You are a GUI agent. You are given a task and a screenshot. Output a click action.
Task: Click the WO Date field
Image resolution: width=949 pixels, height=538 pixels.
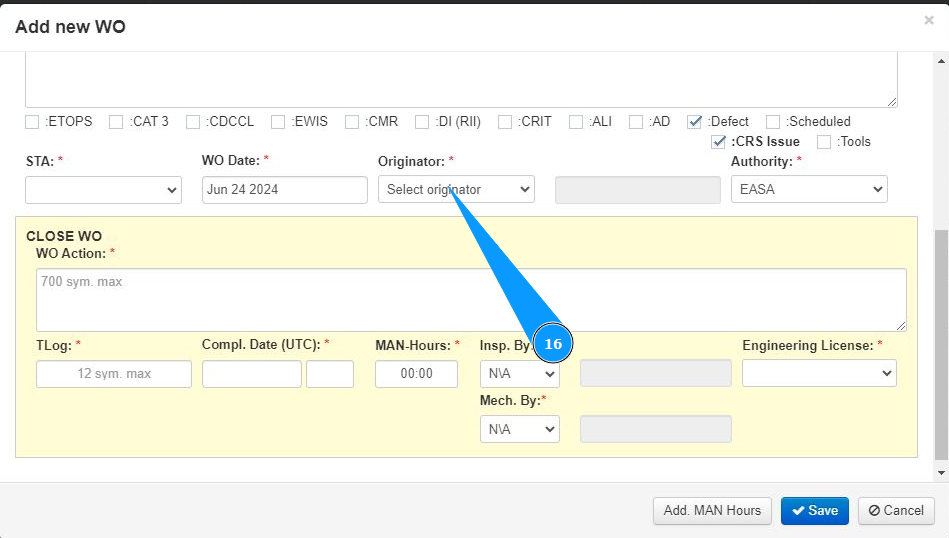click(285, 190)
